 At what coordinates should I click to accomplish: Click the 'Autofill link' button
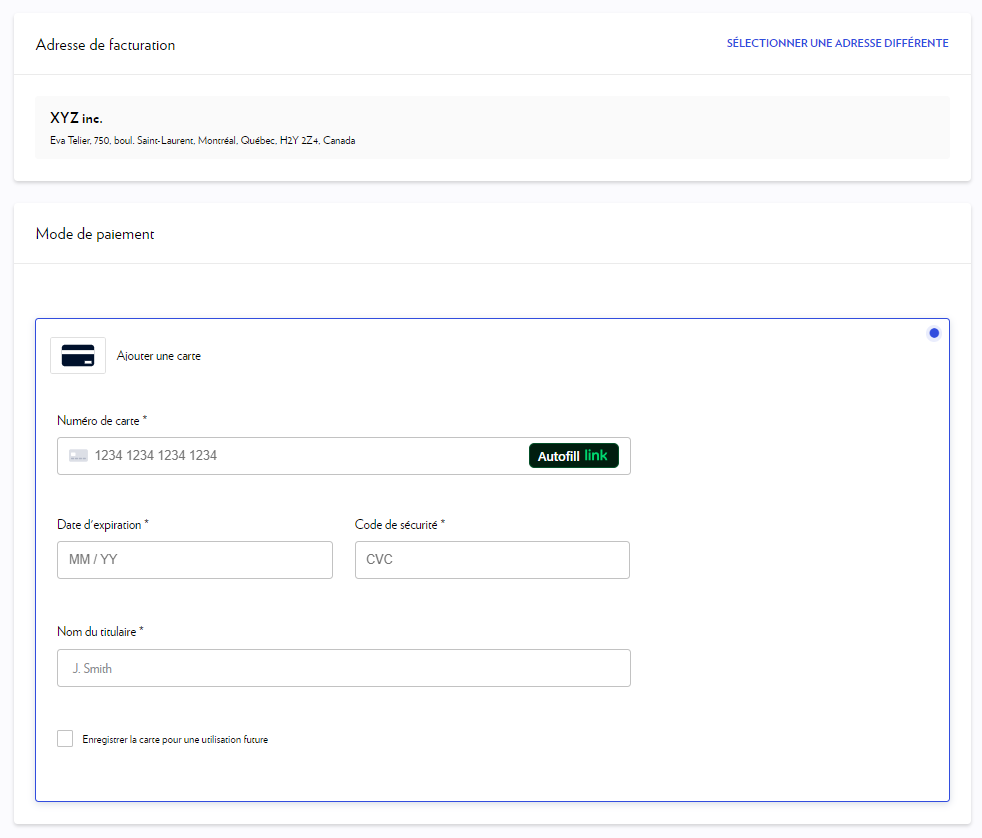pyautogui.click(x=574, y=455)
